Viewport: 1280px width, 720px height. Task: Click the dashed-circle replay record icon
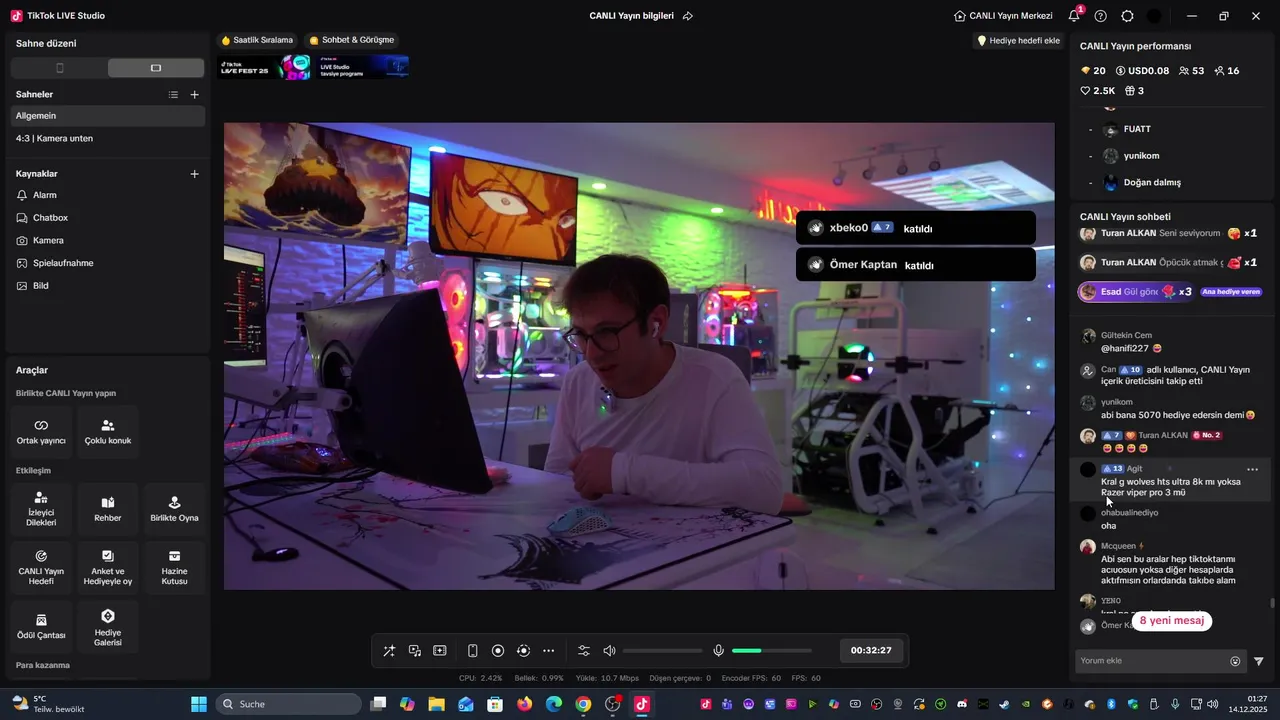[523, 651]
